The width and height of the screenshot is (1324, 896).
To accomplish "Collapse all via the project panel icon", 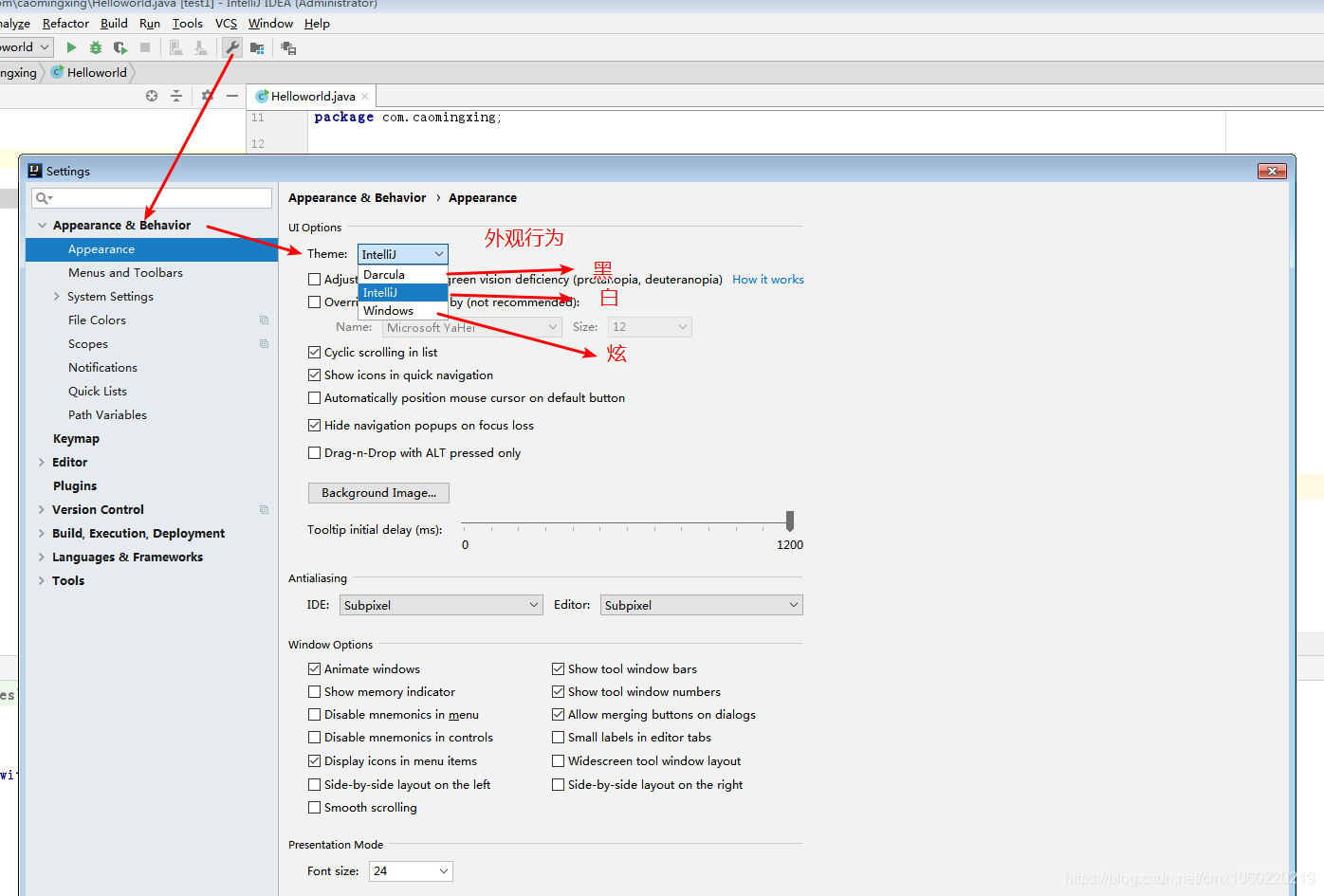I will pyautogui.click(x=176, y=96).
